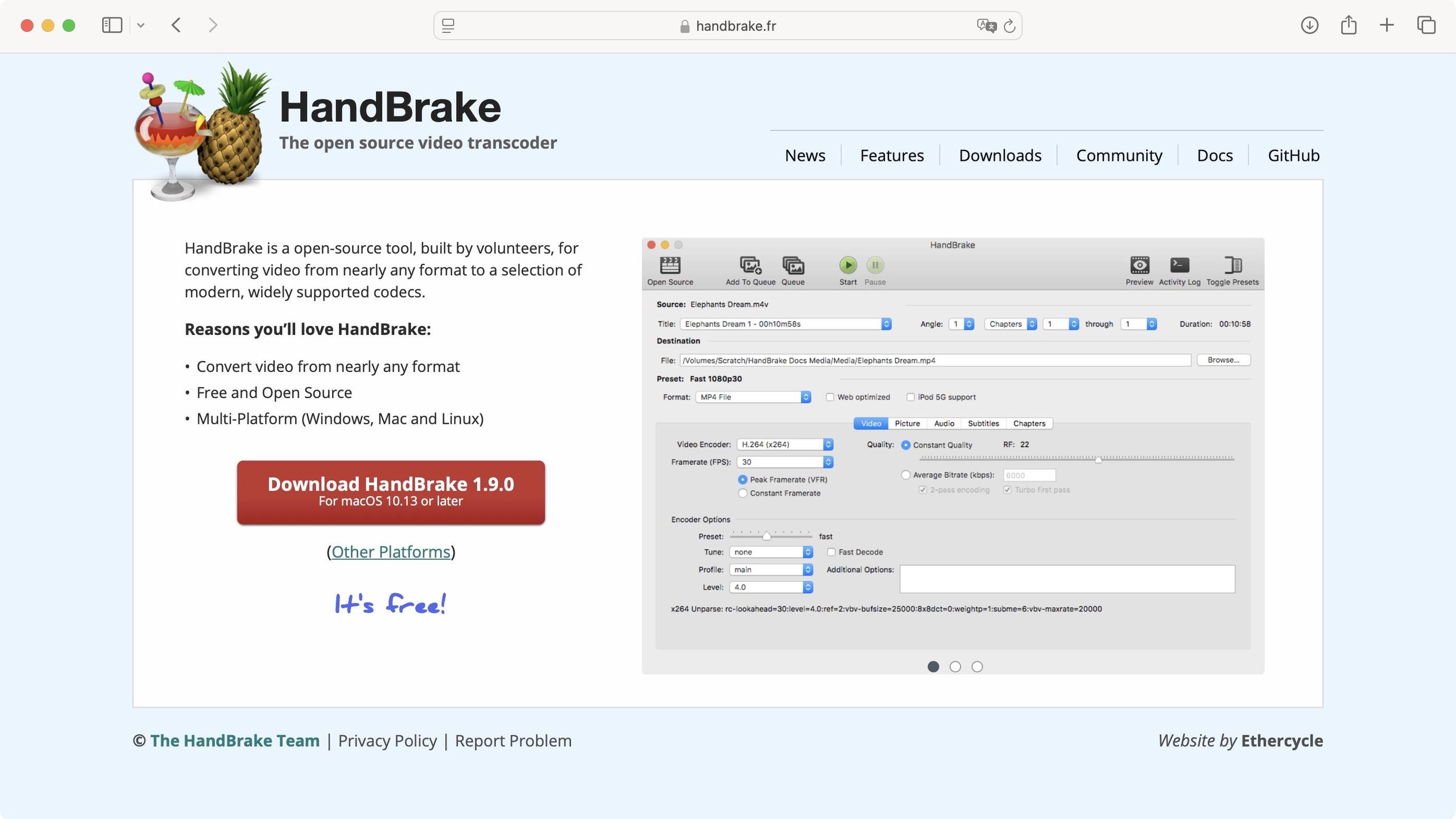Enable the iPod 5G support checkbox
This screenshot has width=1456, height=819.
(x=911, y=398)
